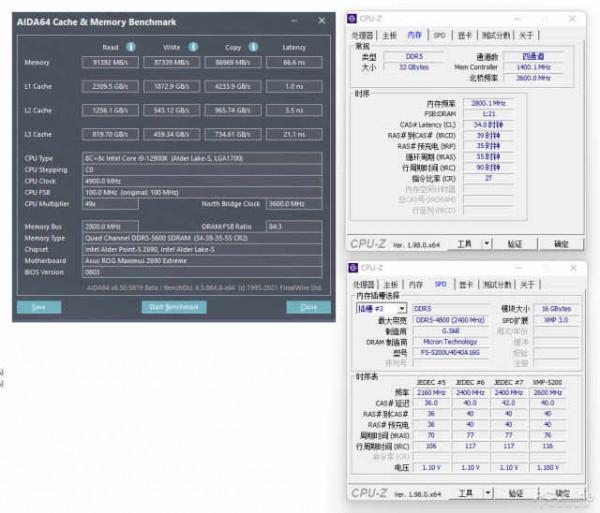Viewport: 600px width, 513px height.
Task: Click the Micron Technology DRAM manufacturer value
Action: coord(450,342)
